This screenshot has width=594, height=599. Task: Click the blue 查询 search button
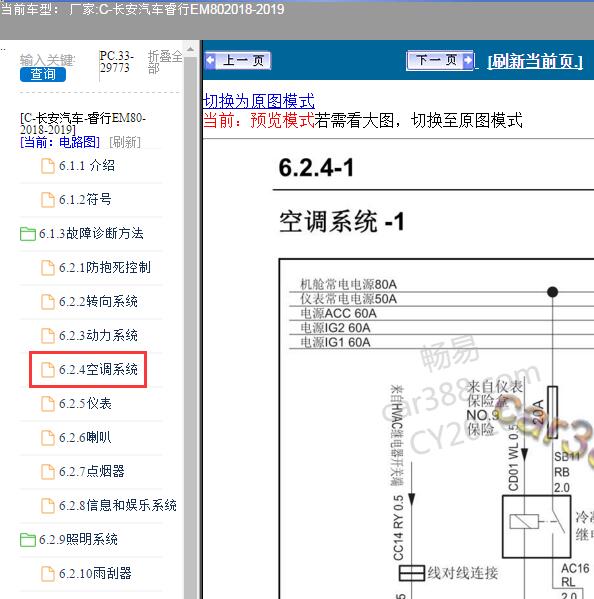(43, 74)
